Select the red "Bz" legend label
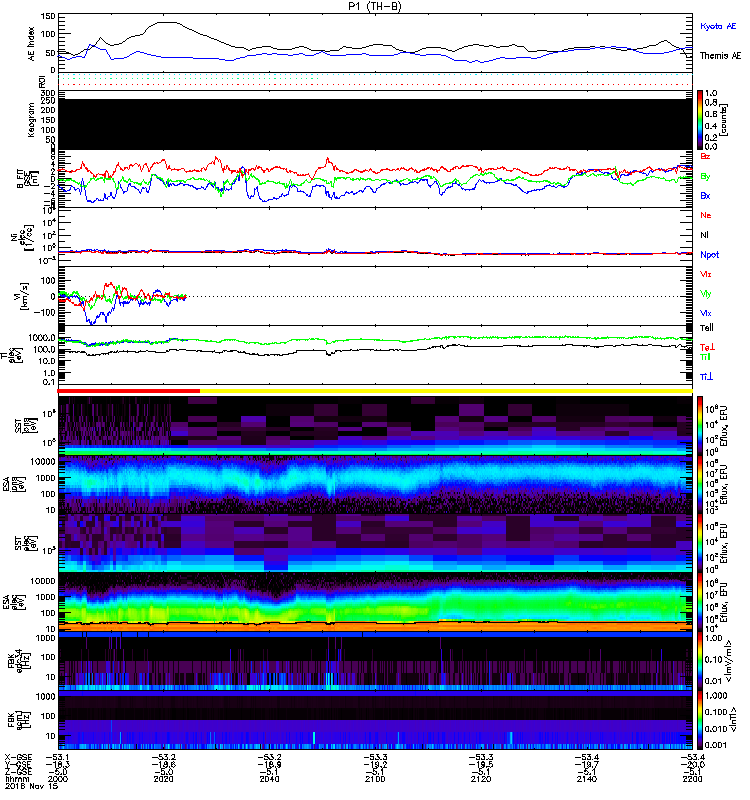The height and width of the screenshot is (800, 750). click(x=705, y=156)
